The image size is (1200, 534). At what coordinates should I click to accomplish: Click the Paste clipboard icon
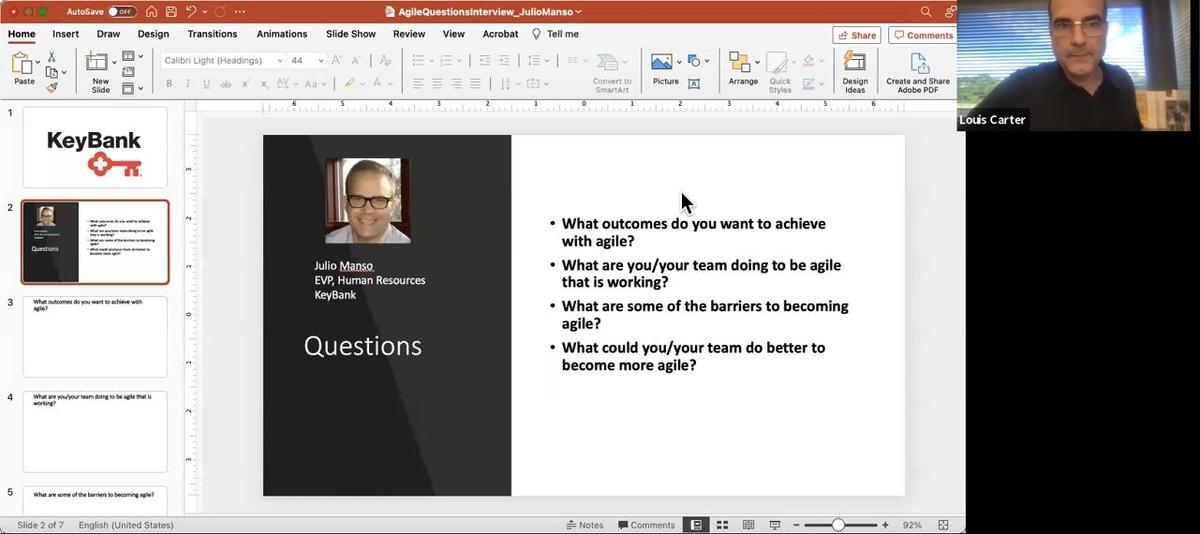coord(22,64)
